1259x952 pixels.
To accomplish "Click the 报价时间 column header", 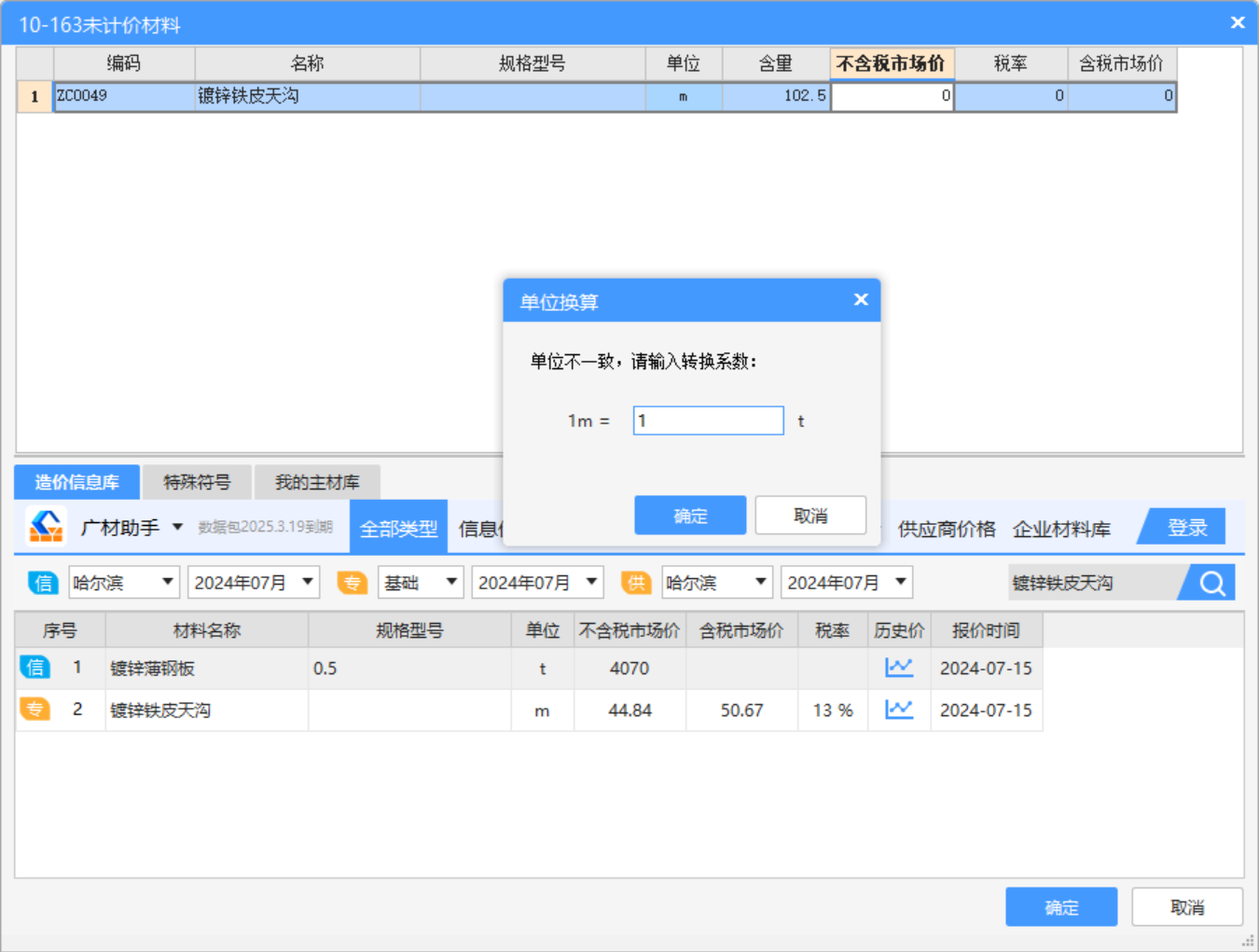I will pos(987,630).
